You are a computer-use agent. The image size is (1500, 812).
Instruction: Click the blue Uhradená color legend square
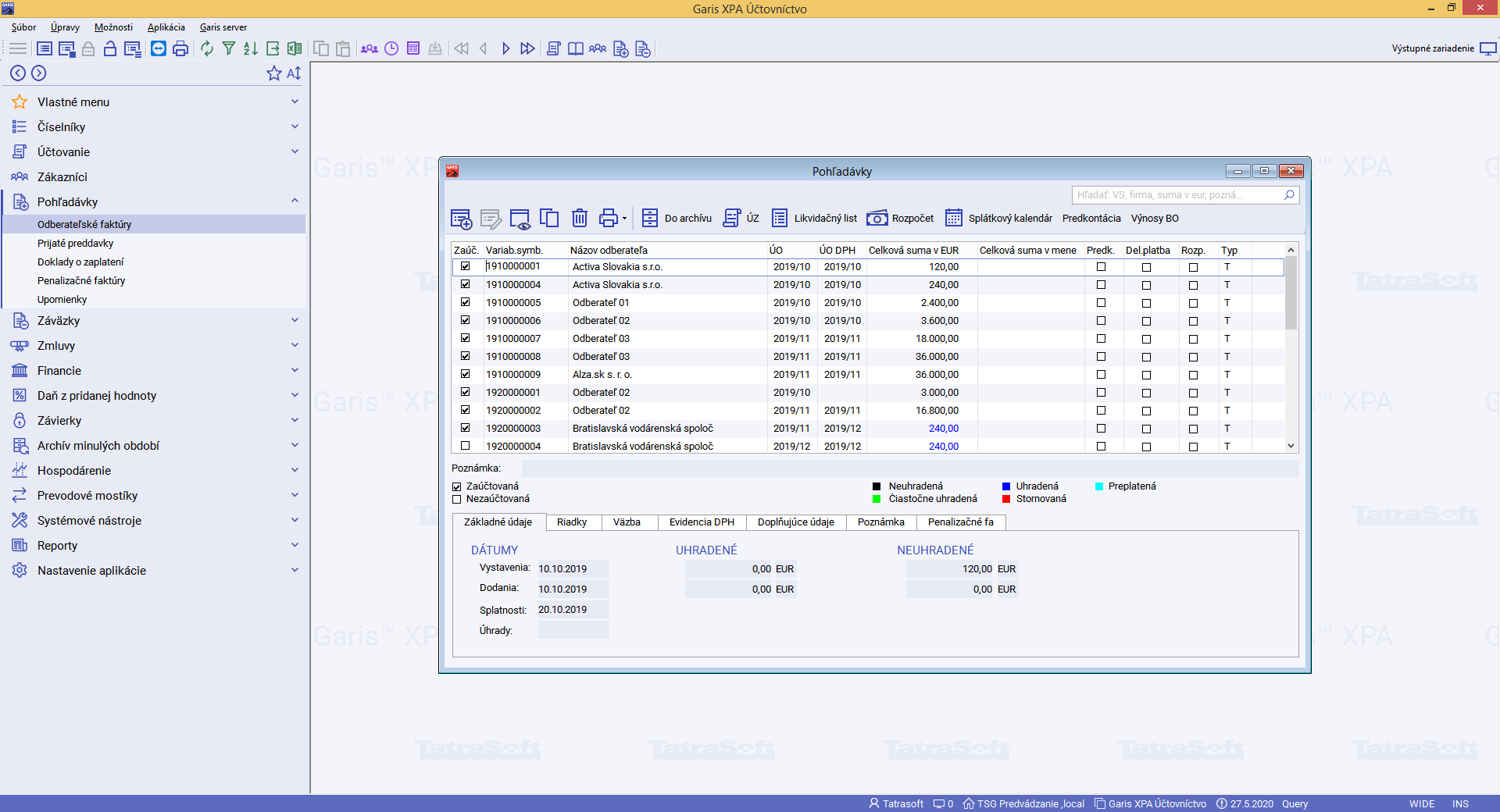(1006, 486)
